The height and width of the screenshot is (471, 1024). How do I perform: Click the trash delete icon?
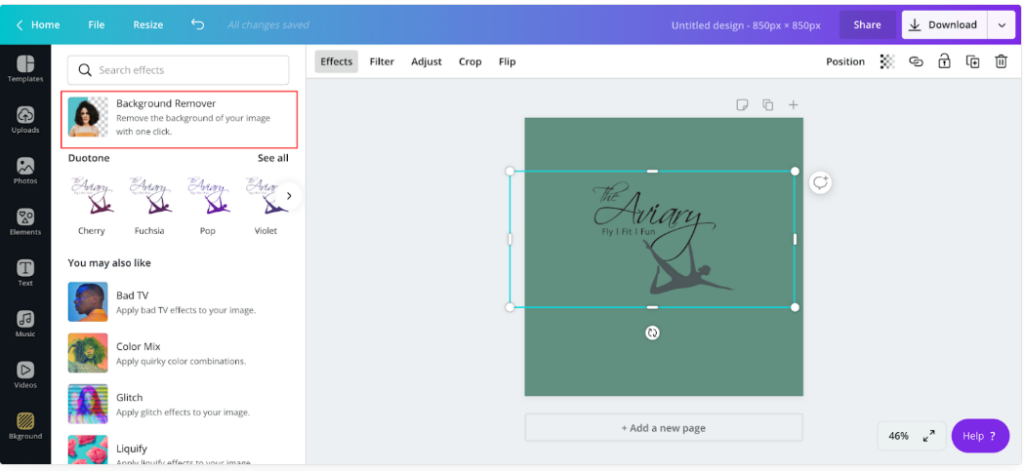1001,62
